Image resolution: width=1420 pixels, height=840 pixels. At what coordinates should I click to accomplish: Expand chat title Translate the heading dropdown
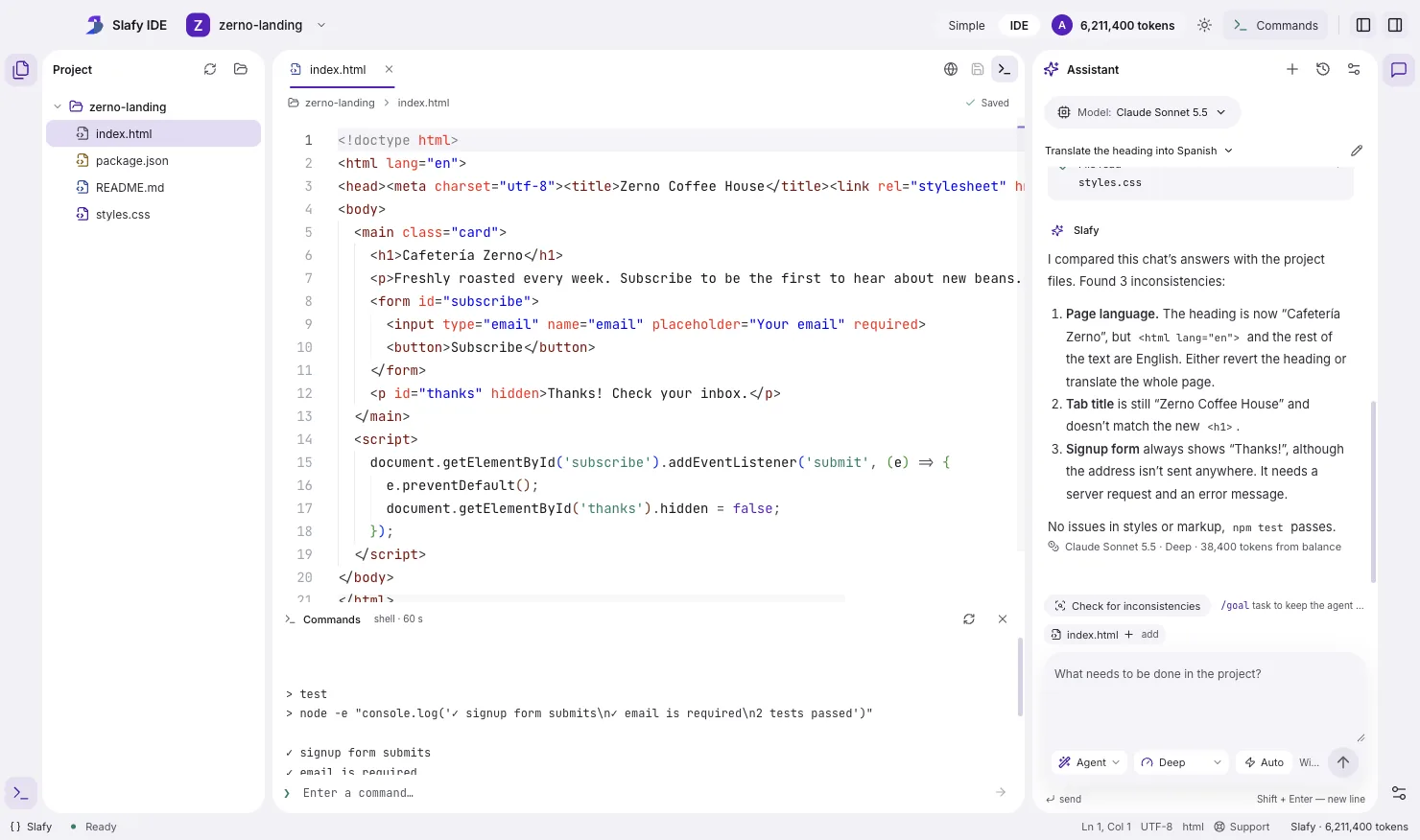1139,151
